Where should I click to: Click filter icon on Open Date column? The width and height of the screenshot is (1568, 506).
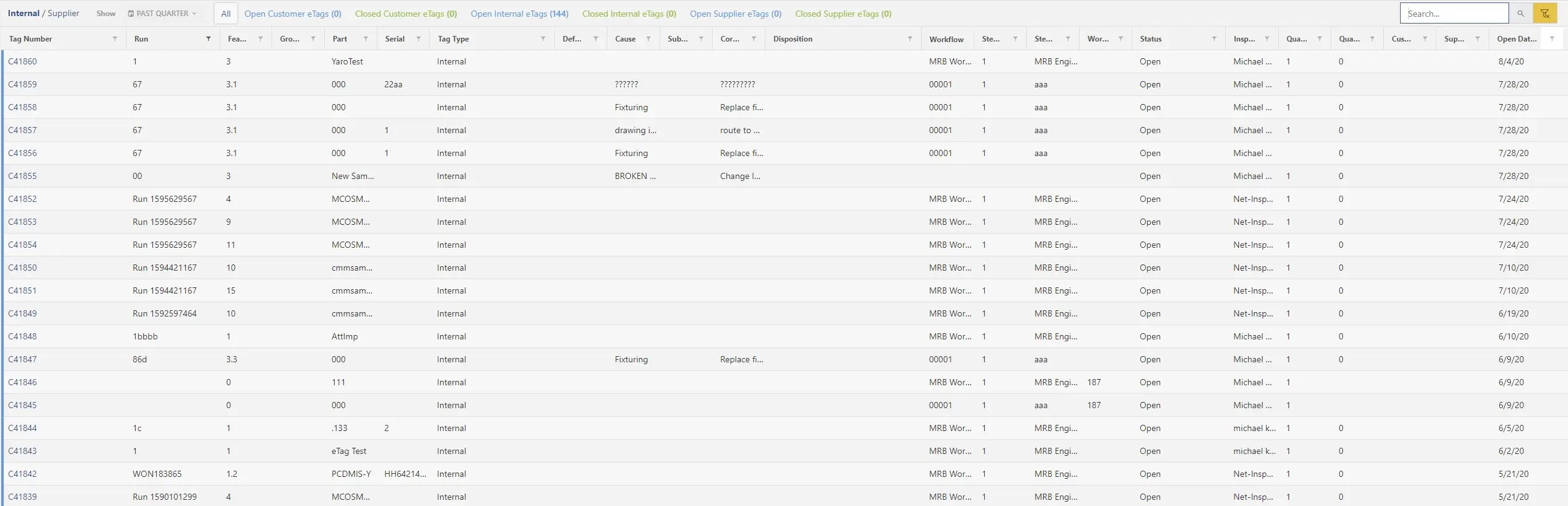pos(1552,39)
